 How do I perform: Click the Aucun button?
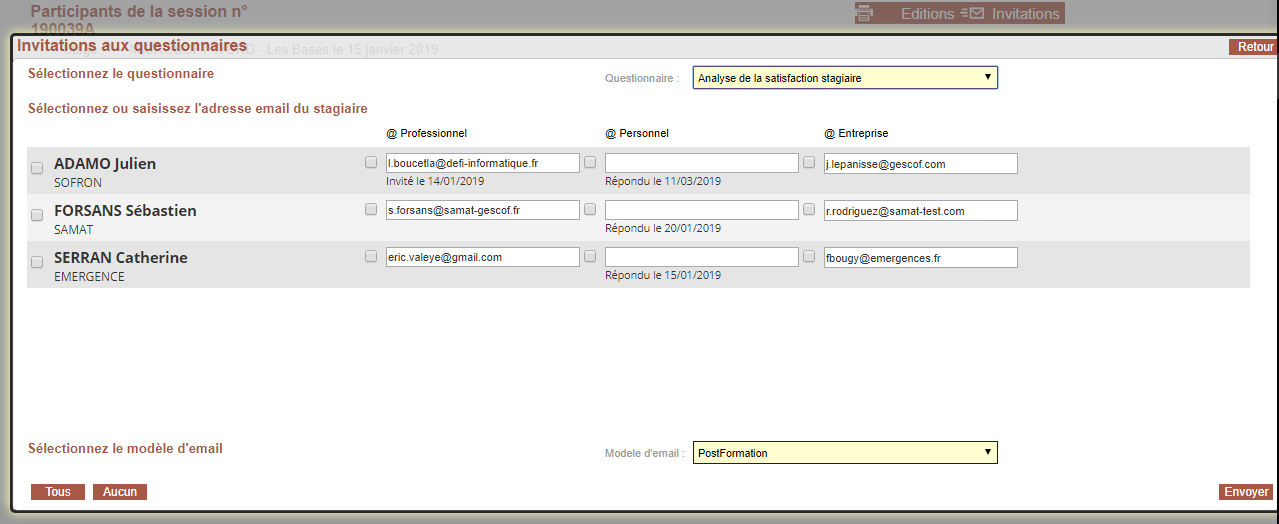[120, 492]
